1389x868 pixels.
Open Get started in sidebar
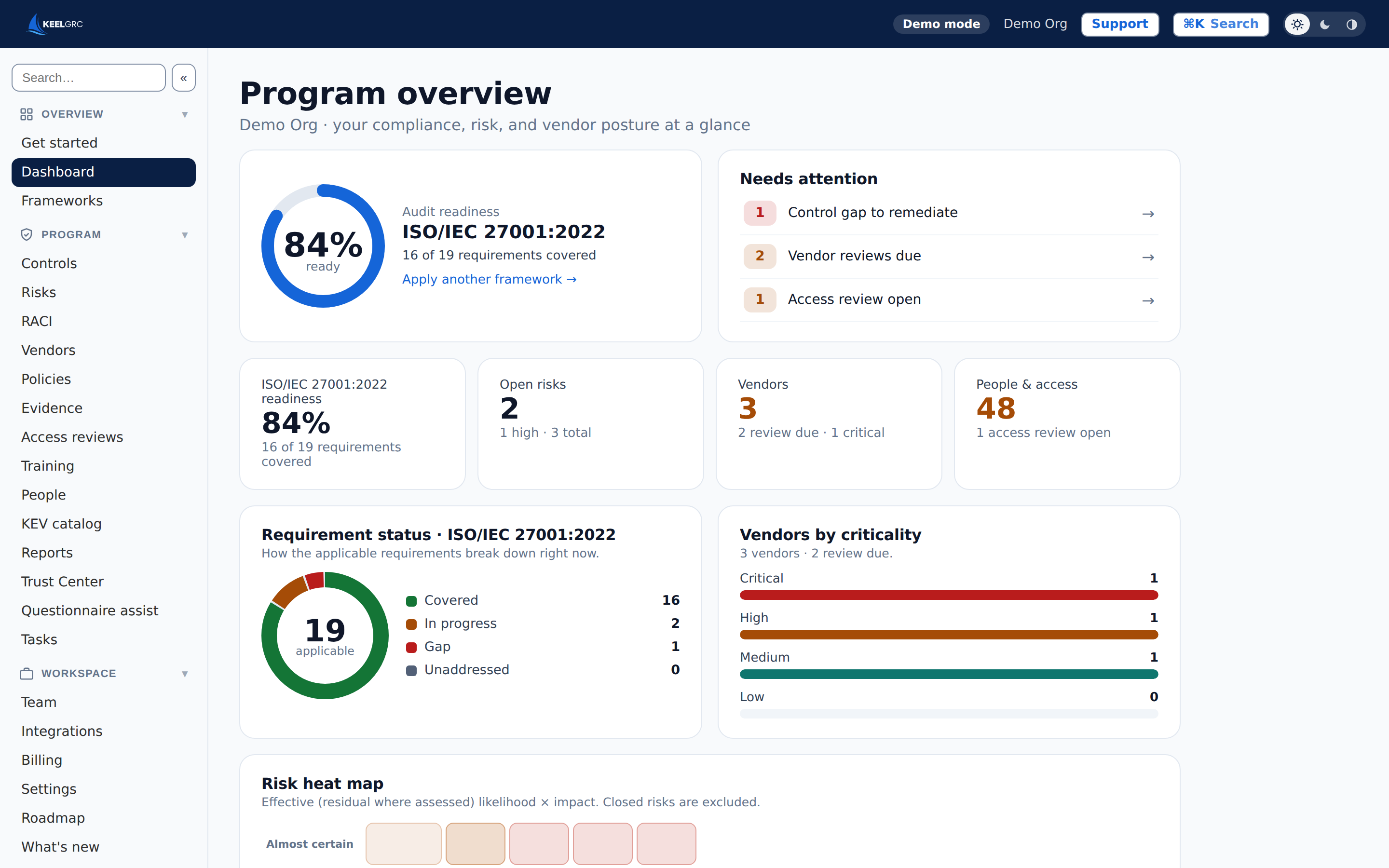click(x=103, y=143)
